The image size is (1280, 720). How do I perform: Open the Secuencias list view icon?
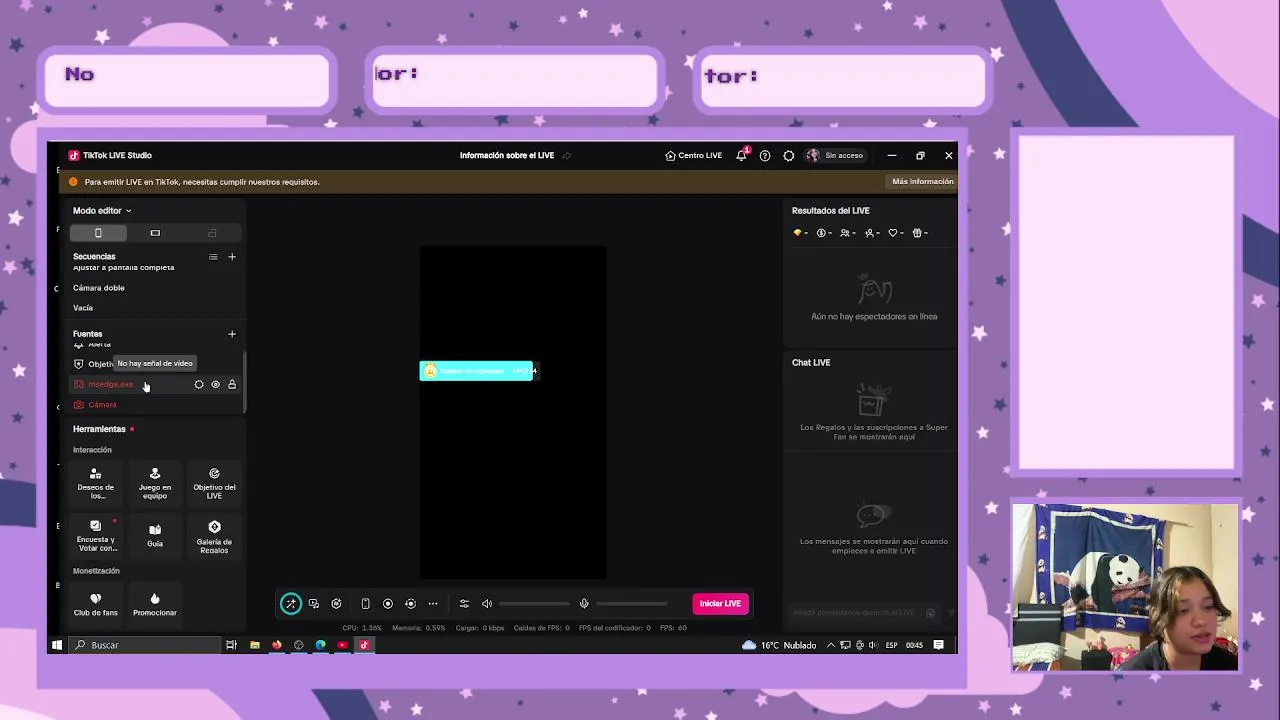coord(213,257)
